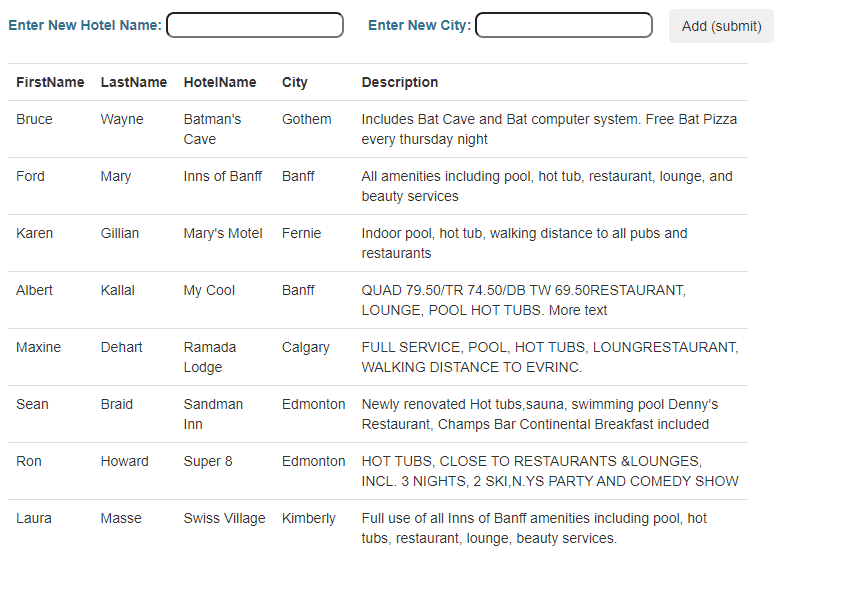Select the 'Laura' first name cell
This screenshot has height=615, width=841.
pos(34,518)
